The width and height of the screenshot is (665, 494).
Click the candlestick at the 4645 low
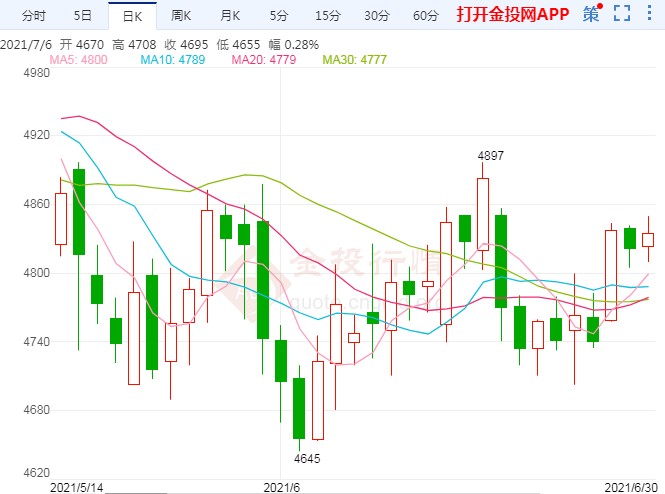coord(299,408)
